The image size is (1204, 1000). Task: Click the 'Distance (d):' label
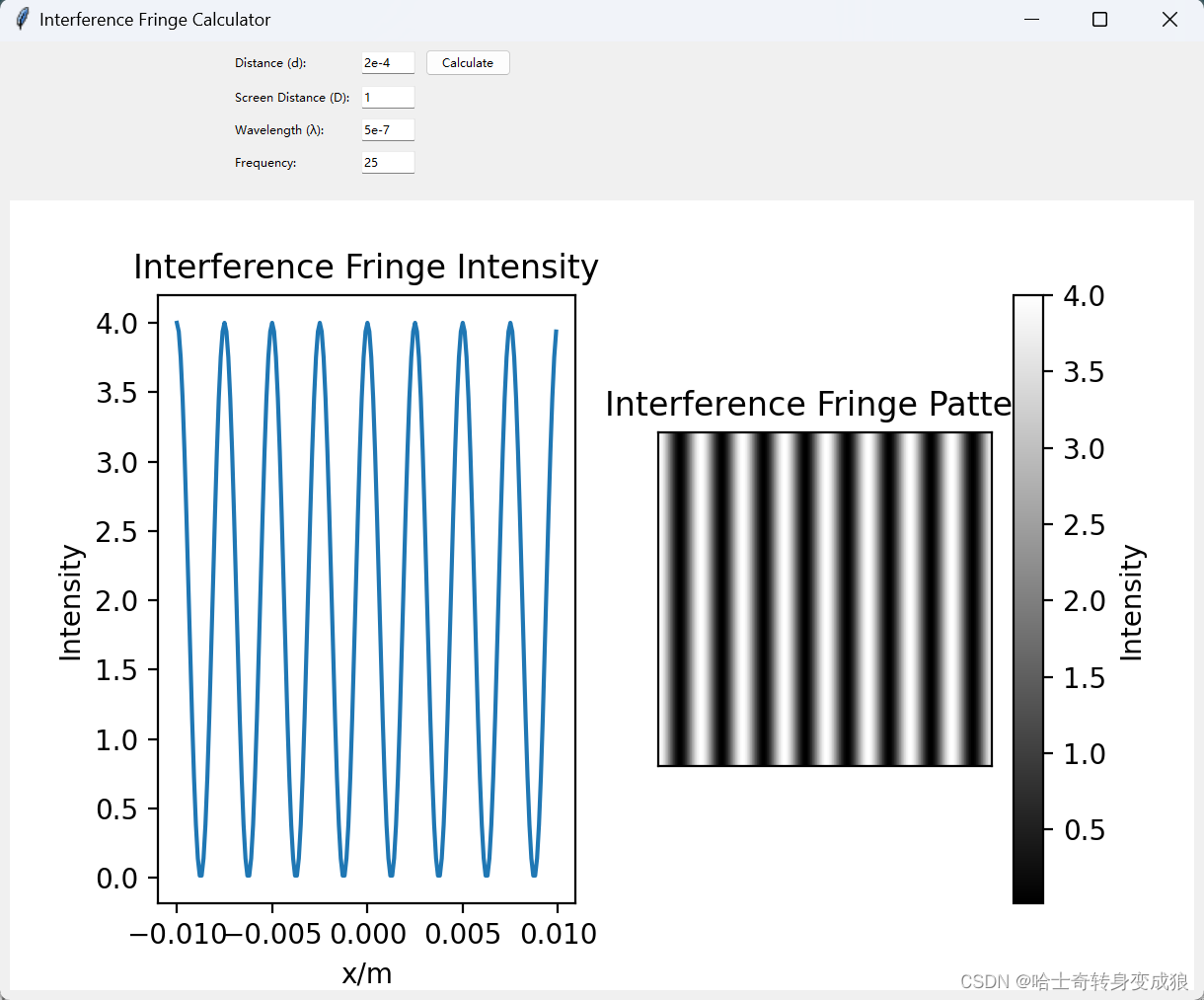coord(270,63)
